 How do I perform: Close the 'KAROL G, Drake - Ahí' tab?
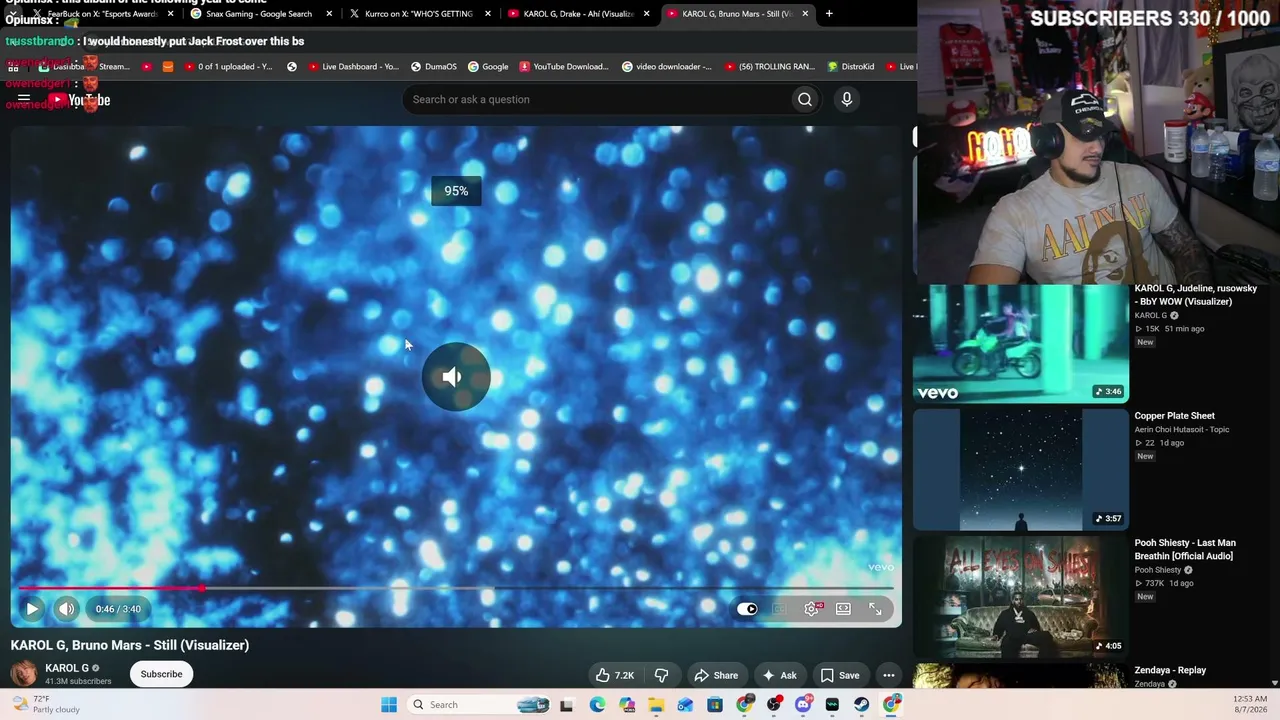click(x=647, y=14)
